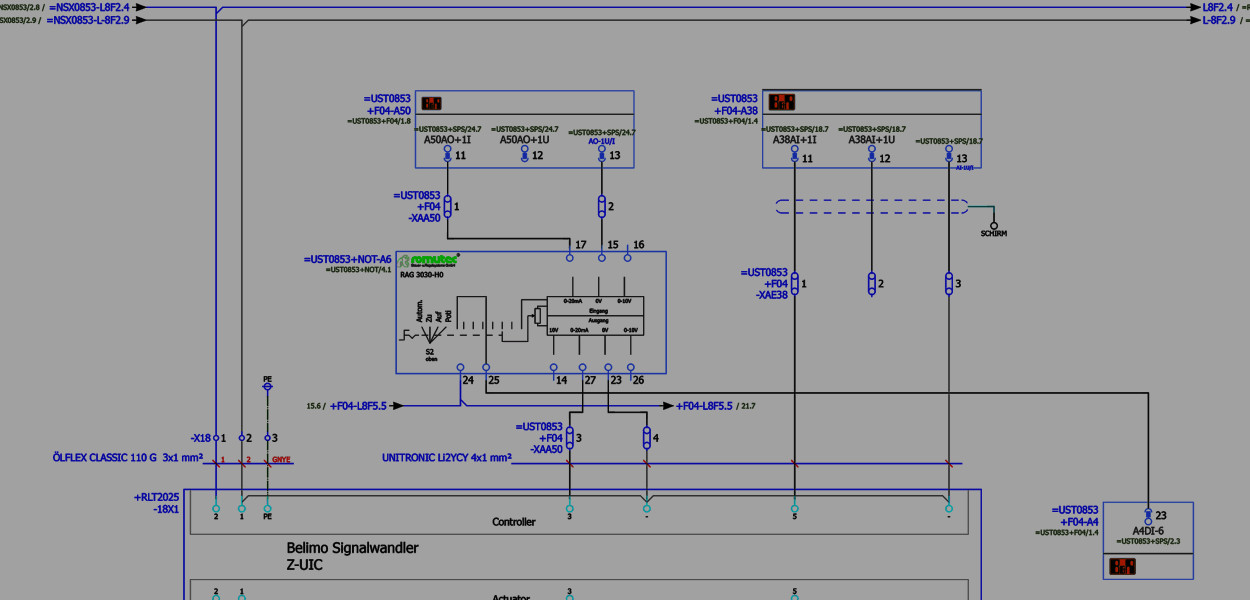Click connection point 26 on the RAG device
1250x600 pixels.
[630, 368]
